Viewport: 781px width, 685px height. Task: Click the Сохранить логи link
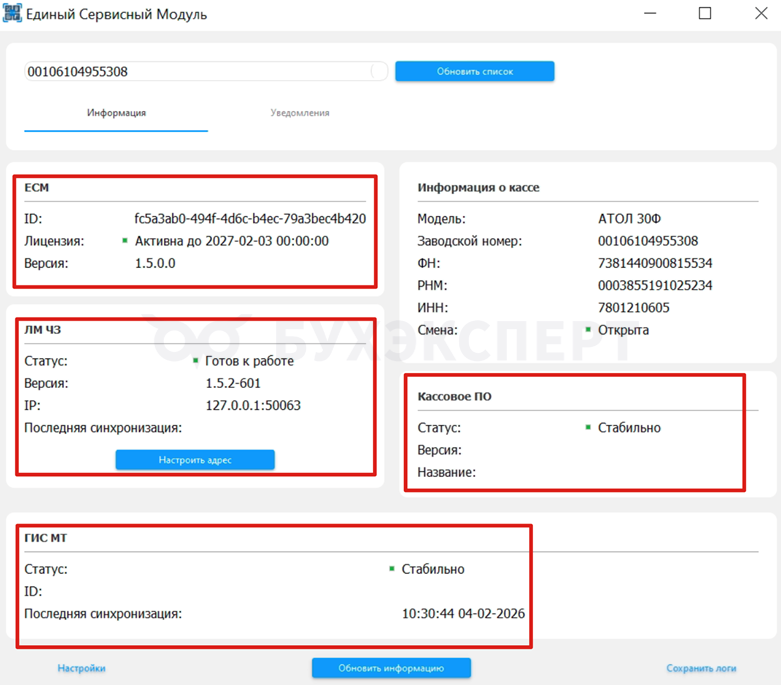(x=701, y=668)
